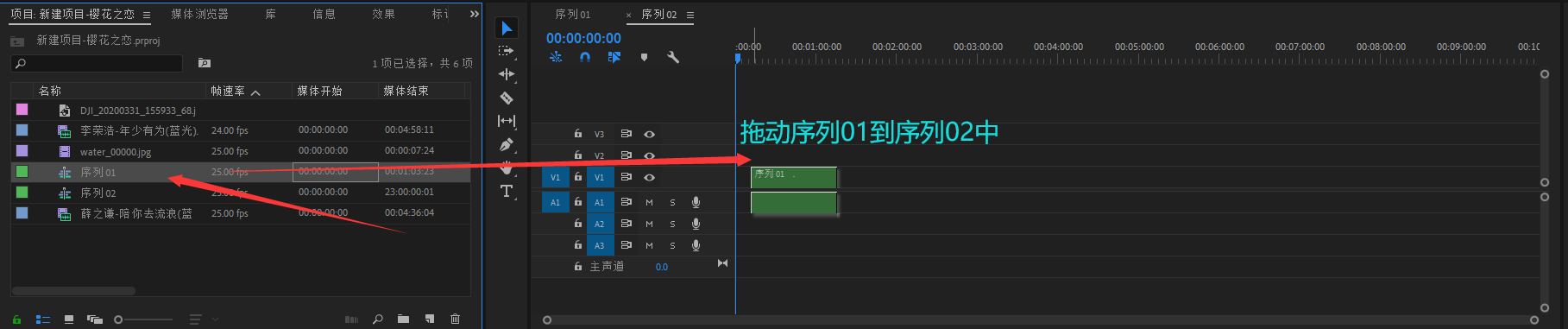The height and width of the screenshot is (329, 1568).
Task: Click the playhead timecode 00:00:00:00
Action: 583,38
